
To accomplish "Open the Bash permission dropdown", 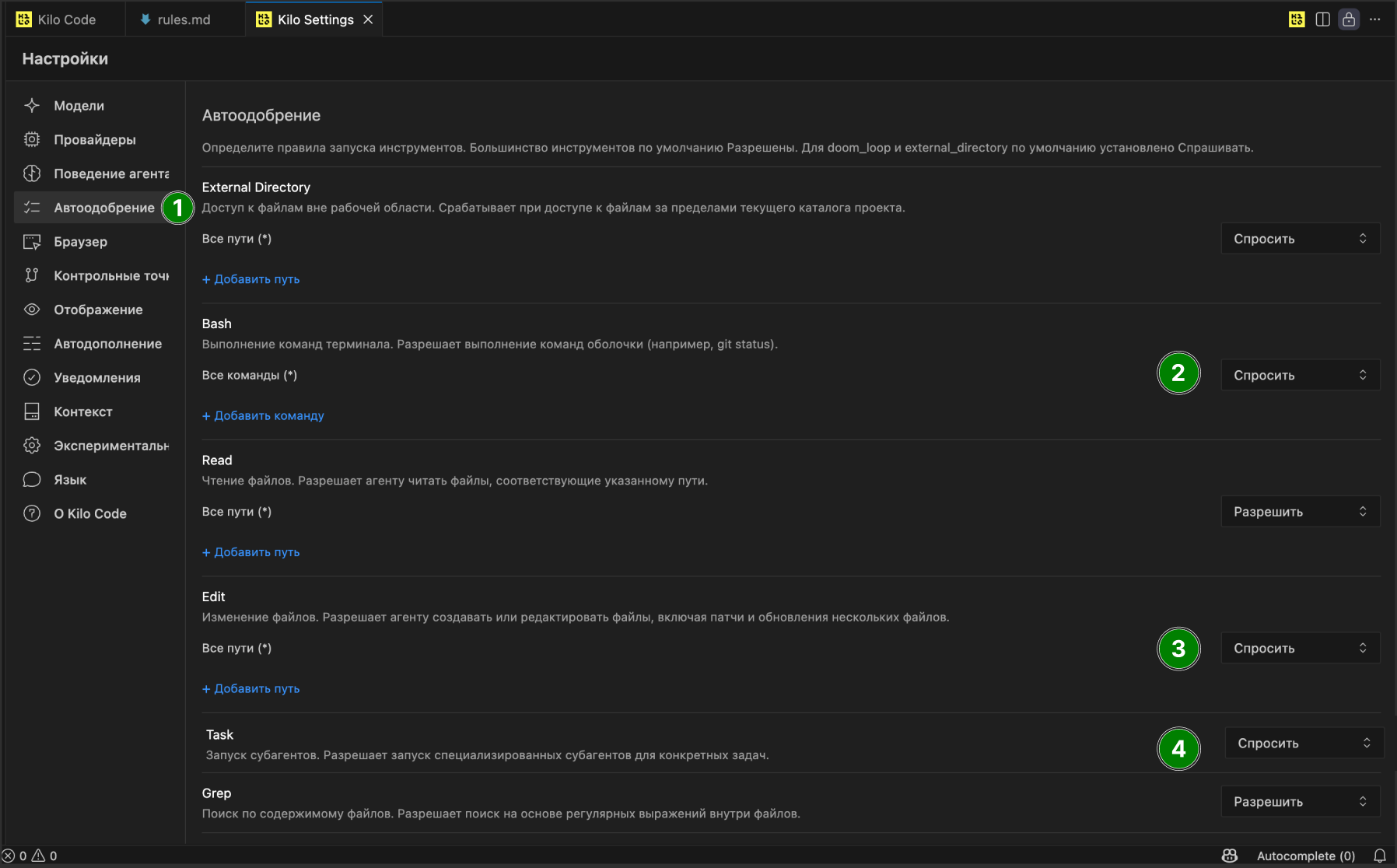I will tap(1300, 375).
